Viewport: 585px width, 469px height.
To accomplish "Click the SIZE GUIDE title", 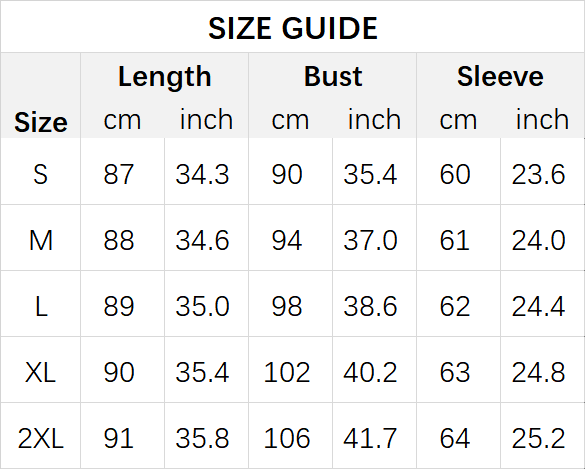I will pyautogui.click(x=293, y=28).
